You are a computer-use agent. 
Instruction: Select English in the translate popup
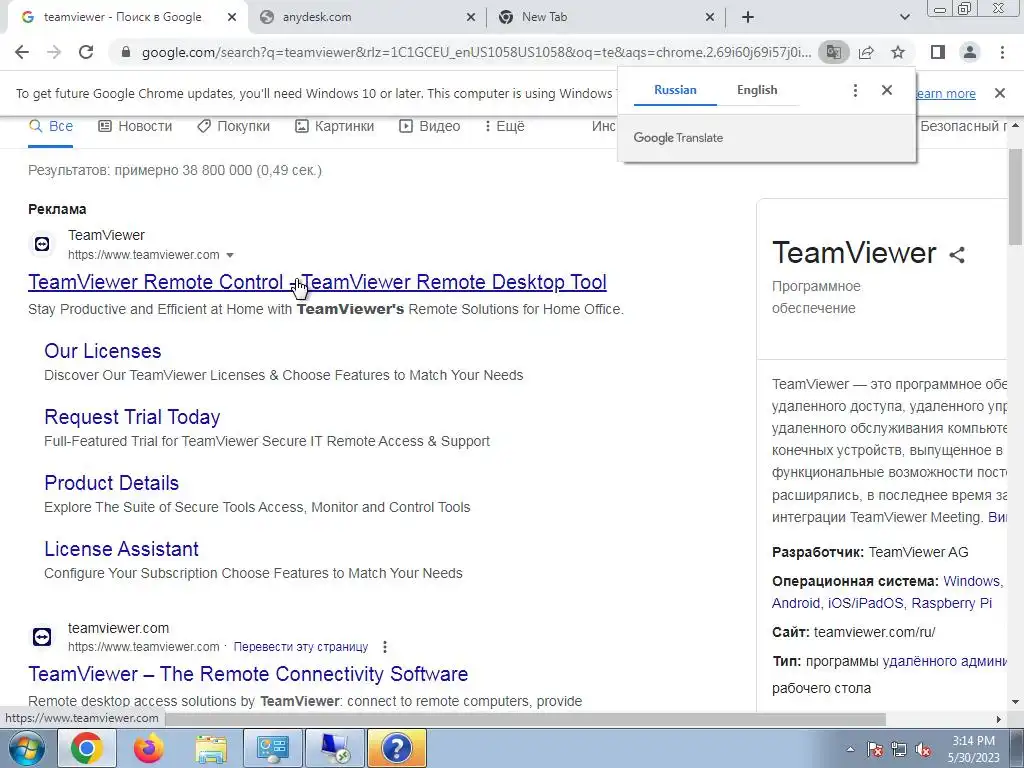[x=757, y=90]
